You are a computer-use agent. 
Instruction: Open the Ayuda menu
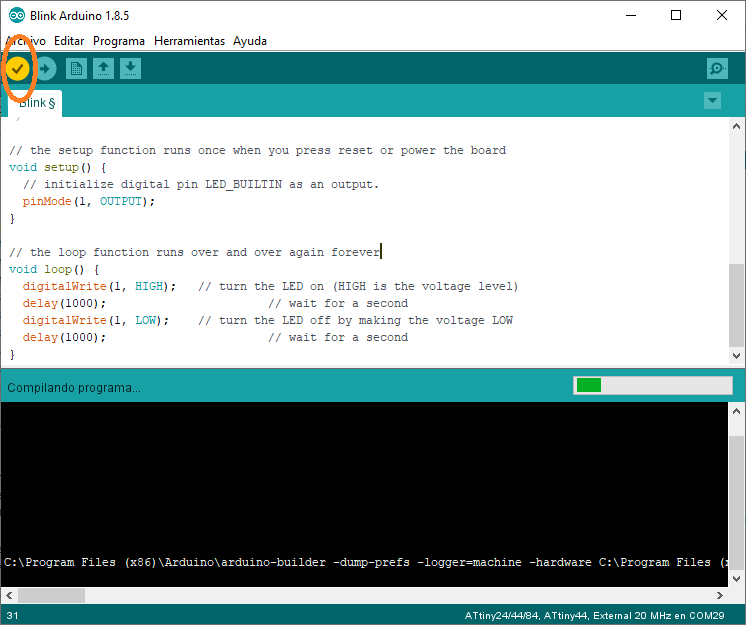[250, 41]
